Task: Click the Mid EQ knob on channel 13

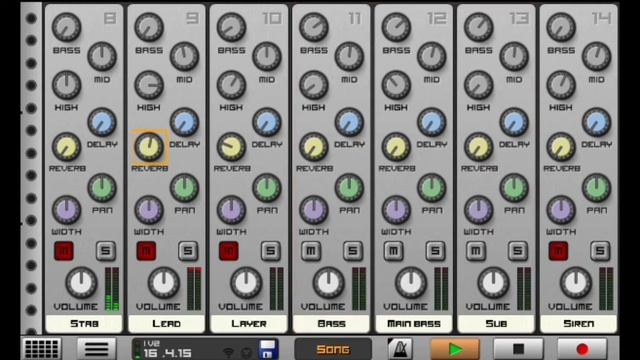Action: (x=514, y=56)
